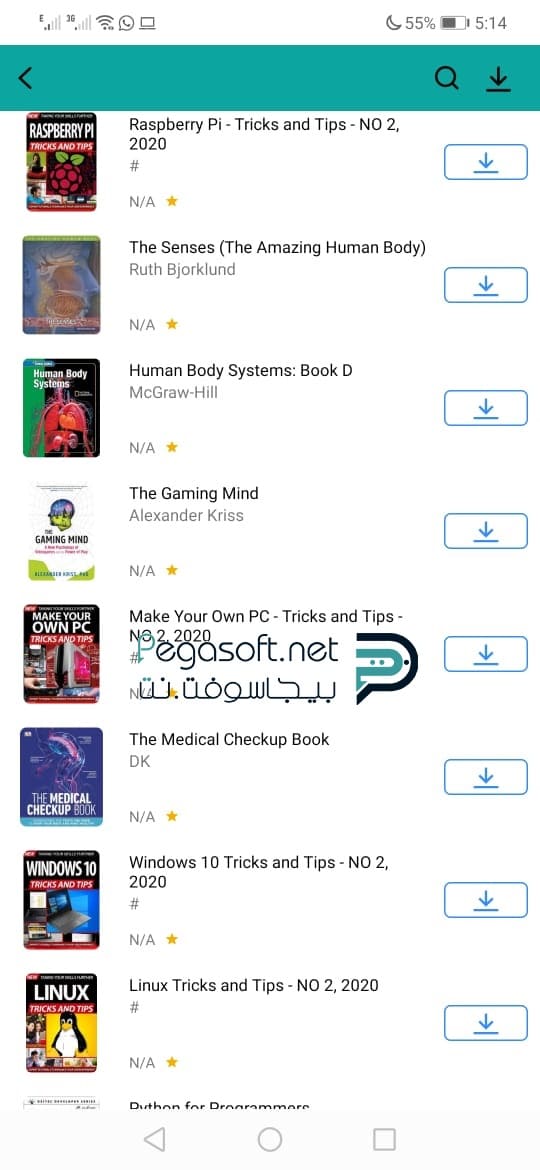
Task: Download Human Body Systems: Book D
Action: 486,408
